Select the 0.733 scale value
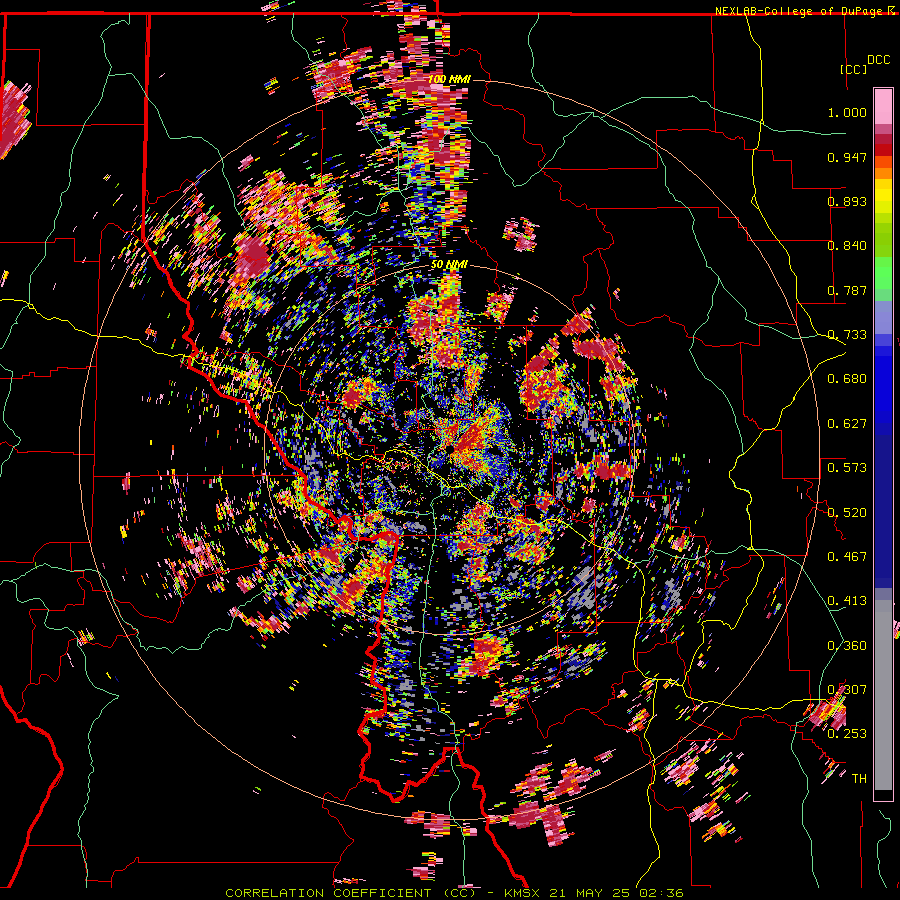The height and width of the screenshot is (900, 900). click(x=847, y=335)
